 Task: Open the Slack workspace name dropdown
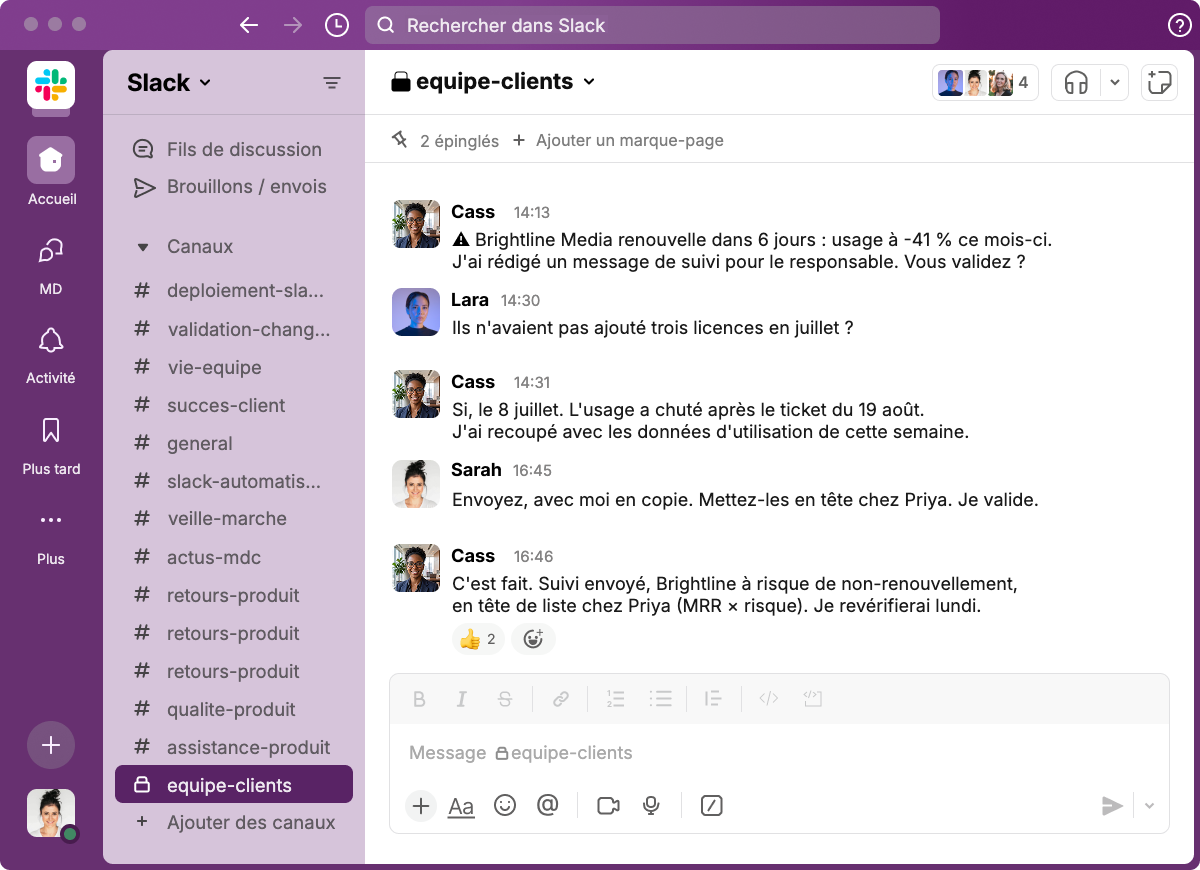(x=169, y=83)
